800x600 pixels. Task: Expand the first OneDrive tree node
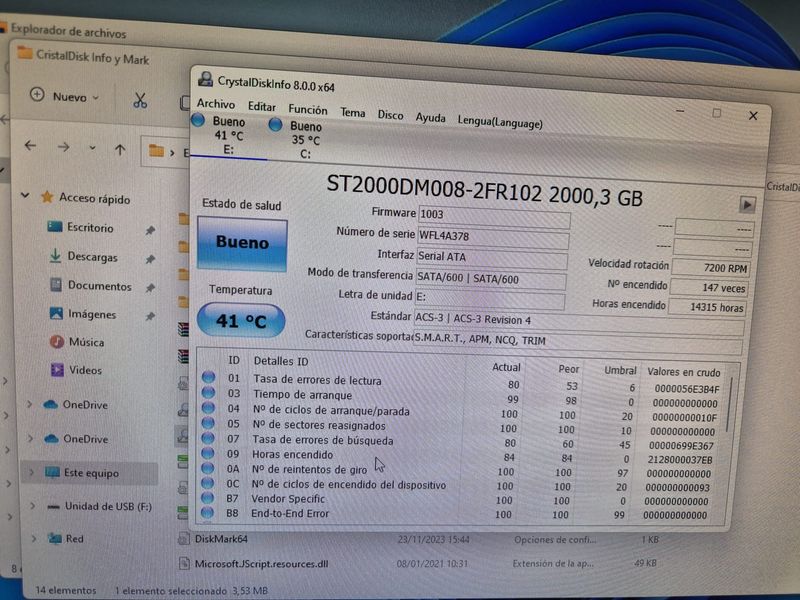[x=30, y=404]
